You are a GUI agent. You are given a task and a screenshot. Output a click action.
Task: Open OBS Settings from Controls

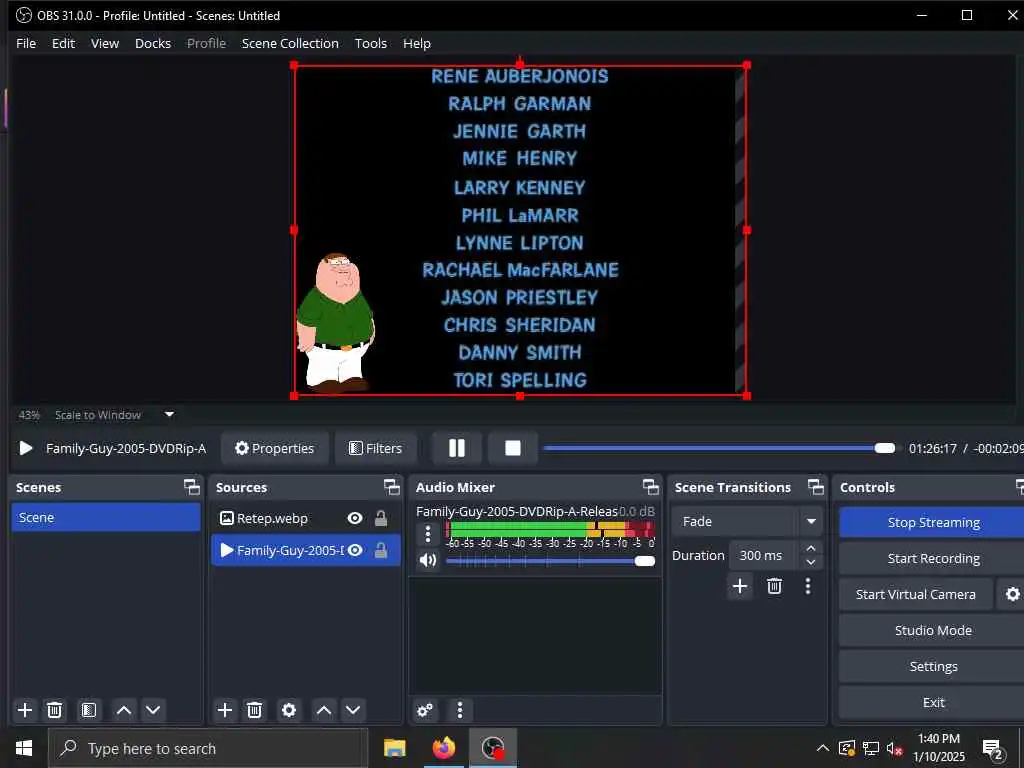[933, 666]
